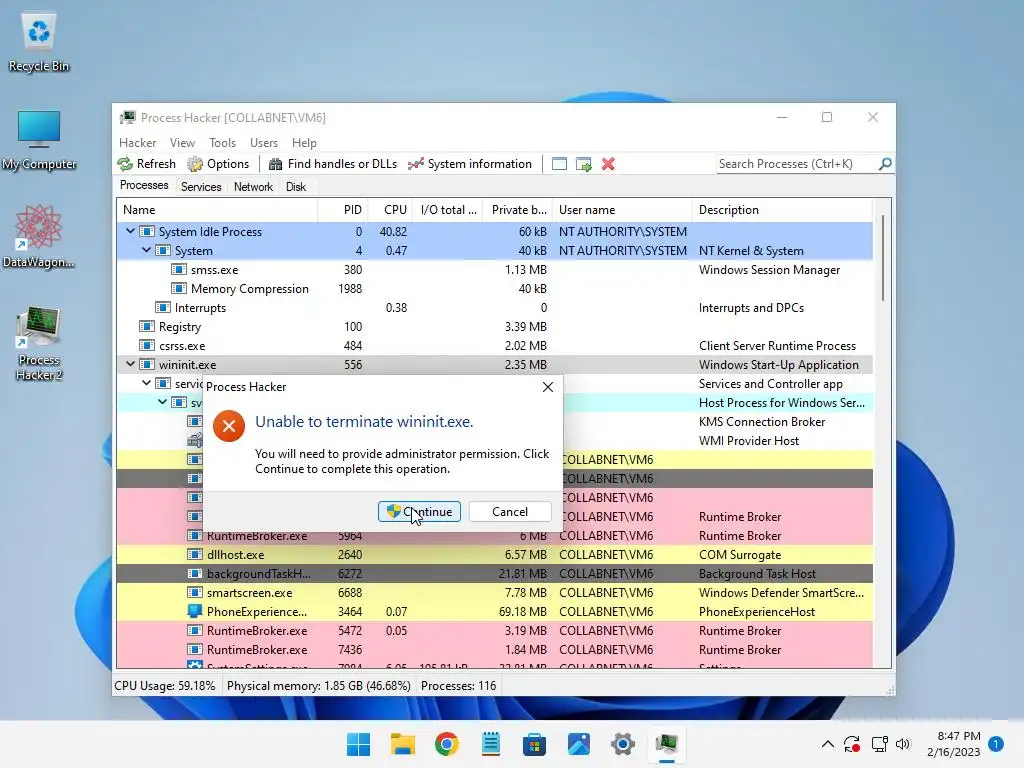1024x768 pixels.
Task: Select the Registry process row
Action: (x=494, y=327)
